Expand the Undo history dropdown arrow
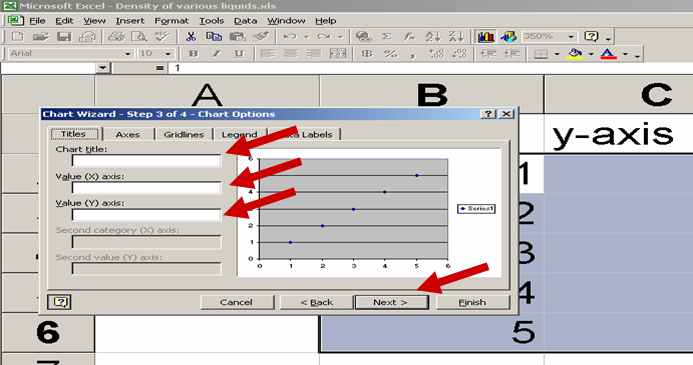 [306, 37]
